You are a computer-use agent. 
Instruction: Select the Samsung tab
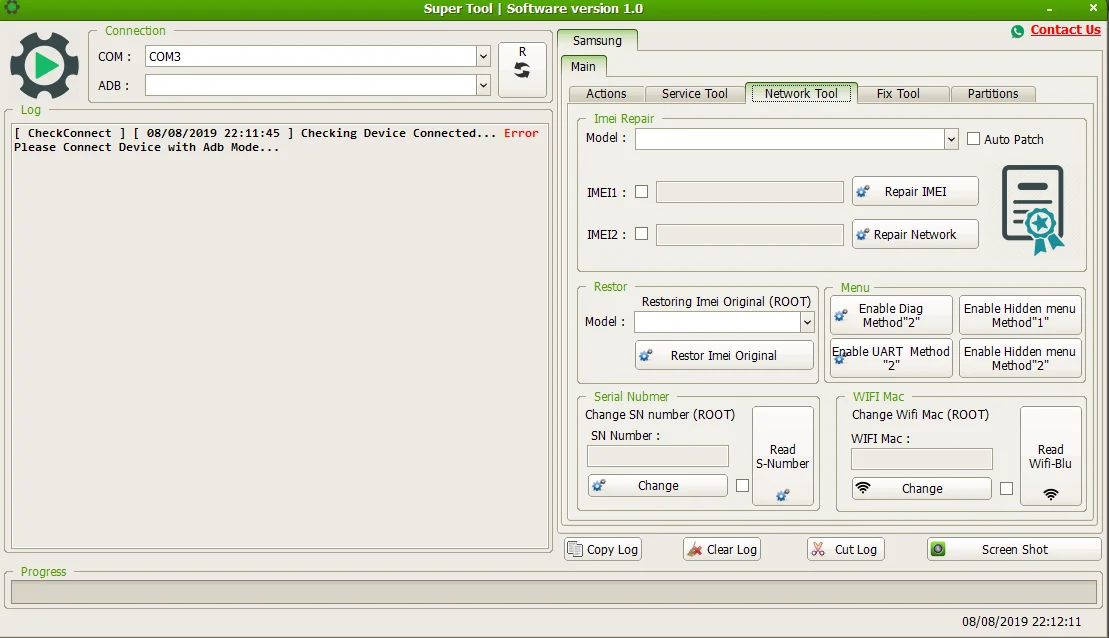pyautogui.click(x=598, y=40)
